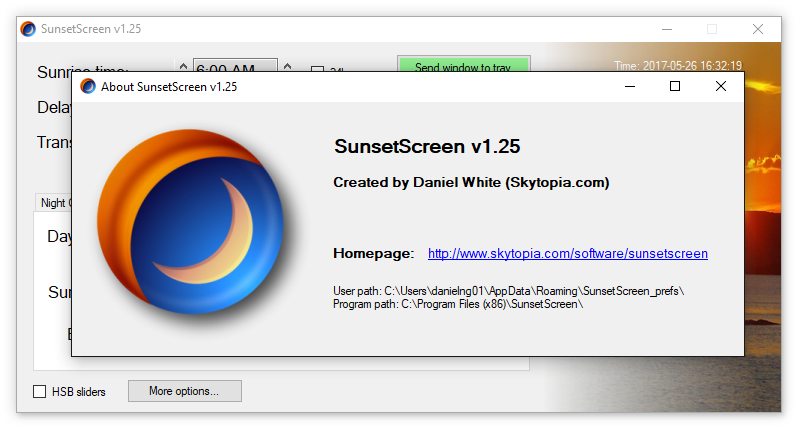Click the SunsetScreen moon logo image
The width and height of the screenshot is (802, 432).
point(191,221)
